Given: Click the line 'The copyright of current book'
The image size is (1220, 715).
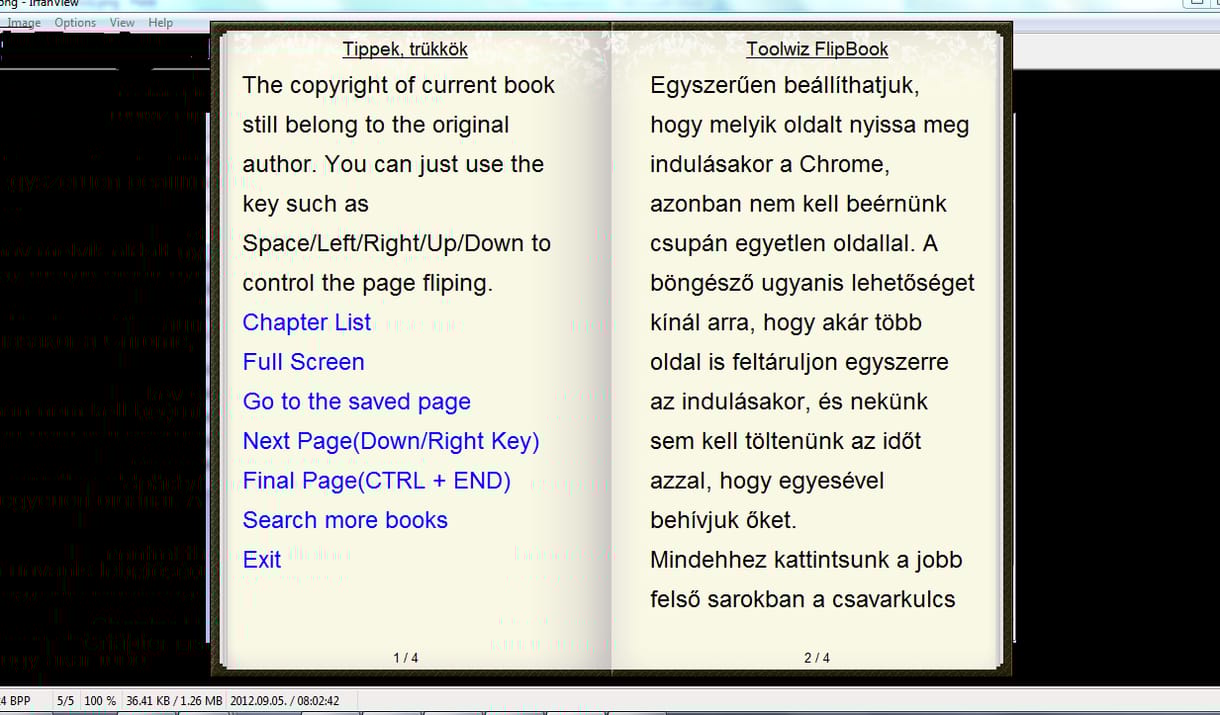Looking at the screenshot, I should click(x=398, y=85).
